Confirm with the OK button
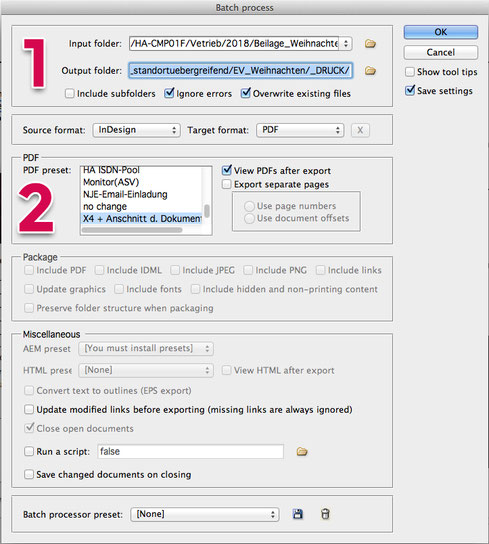Image resolution: width=489 pixels, height=544 pixels. pos(441,32)
